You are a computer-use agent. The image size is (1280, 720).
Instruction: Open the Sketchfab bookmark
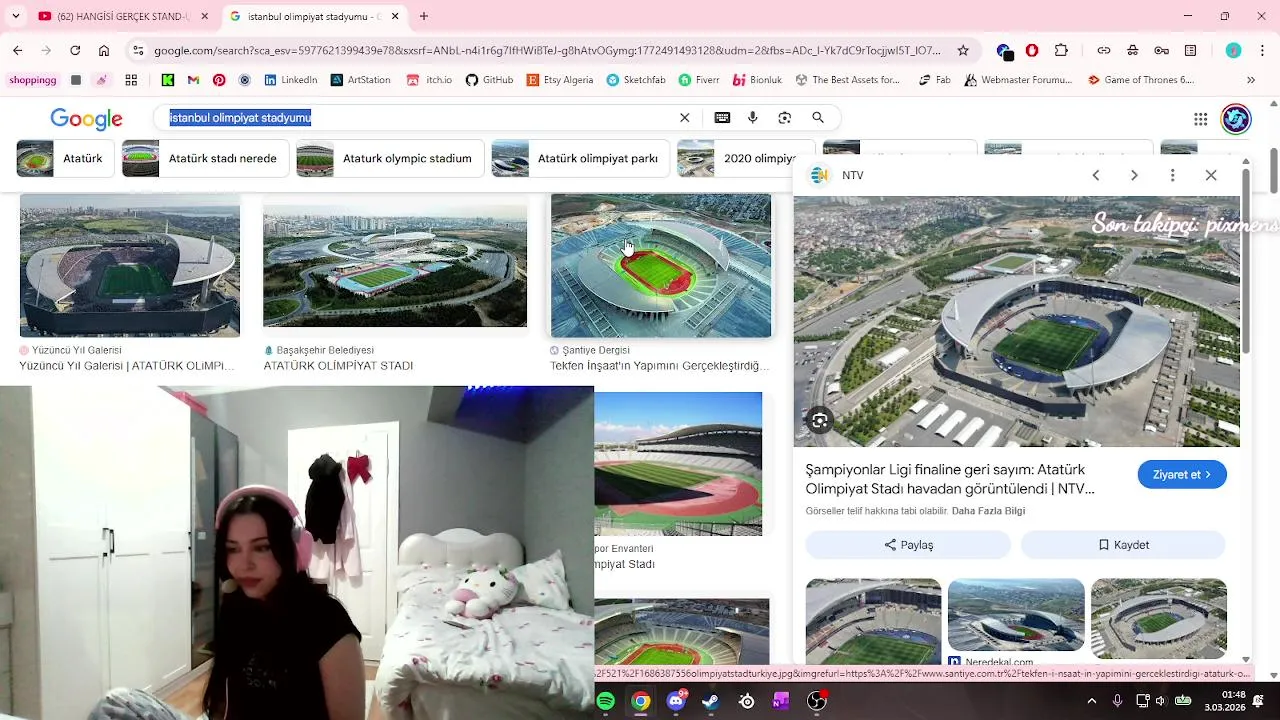pyautogui.click(x=636, y=80)
